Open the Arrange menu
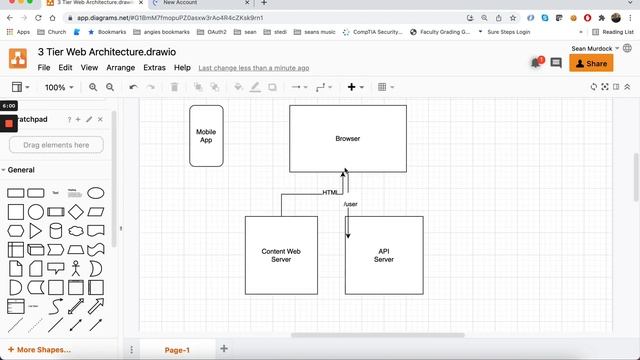 pos(120,68)
